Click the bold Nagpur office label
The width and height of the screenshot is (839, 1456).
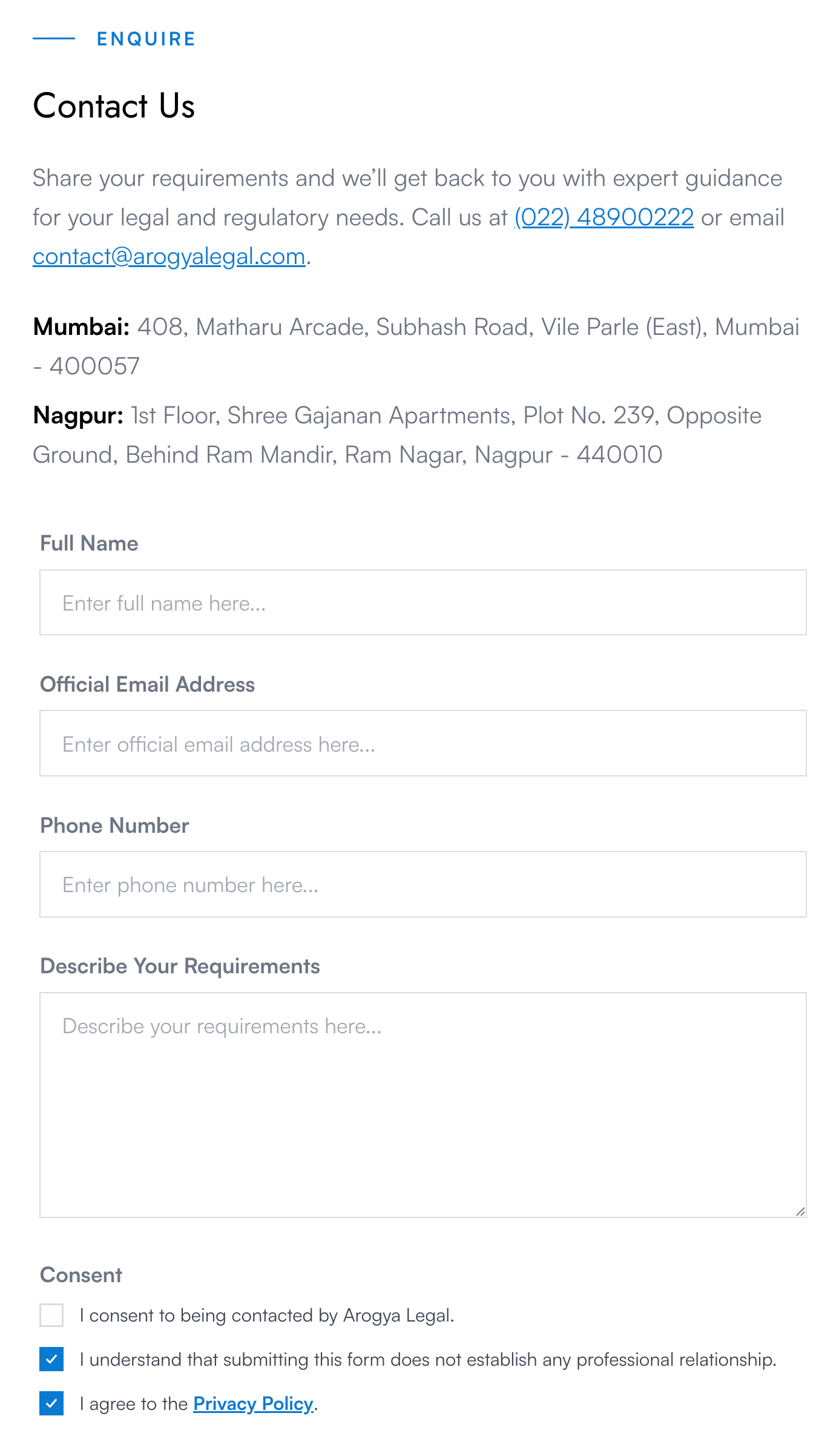point(78,416)
